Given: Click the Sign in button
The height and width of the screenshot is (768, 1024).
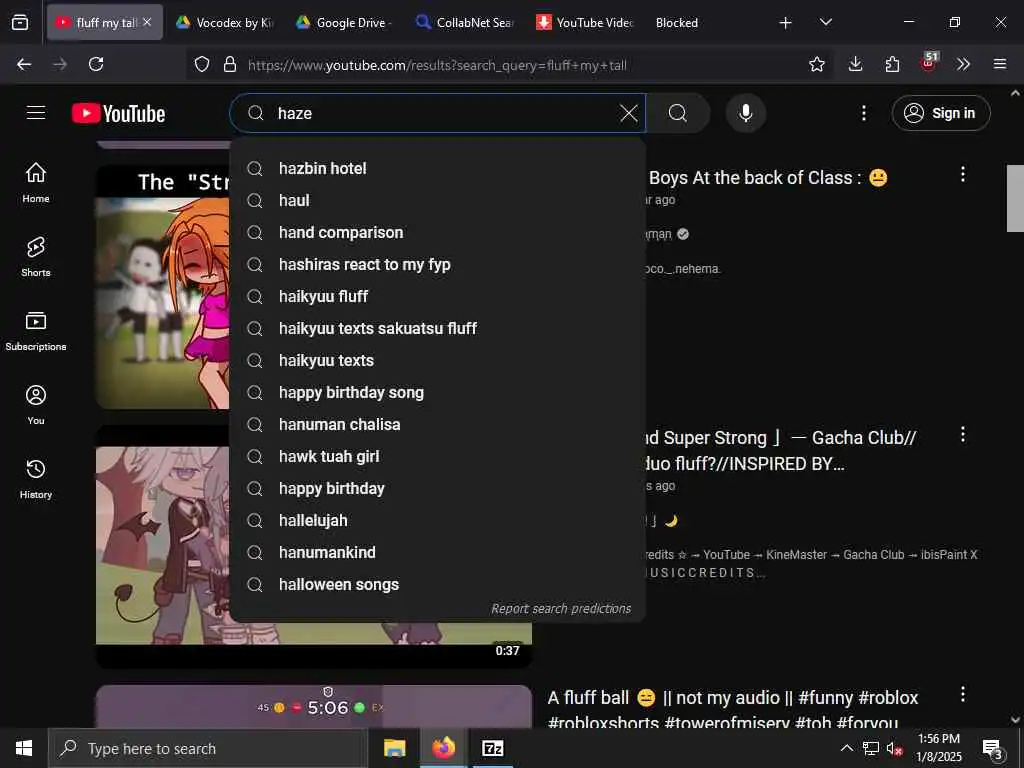Looking at the screenshot, I should coord(940,113).
